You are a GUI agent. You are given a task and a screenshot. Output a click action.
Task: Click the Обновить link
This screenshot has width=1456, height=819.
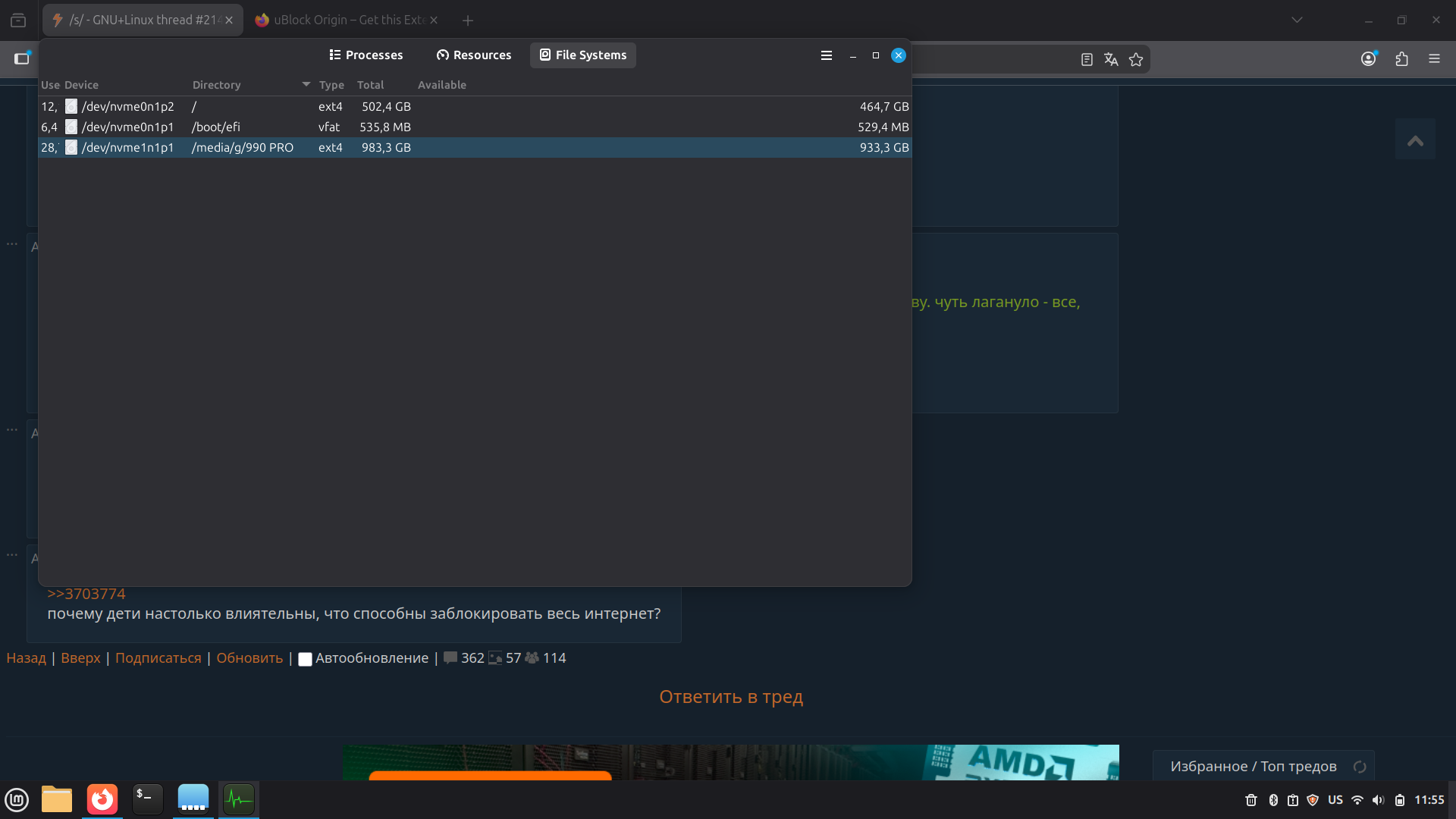[x=249, y=657]
